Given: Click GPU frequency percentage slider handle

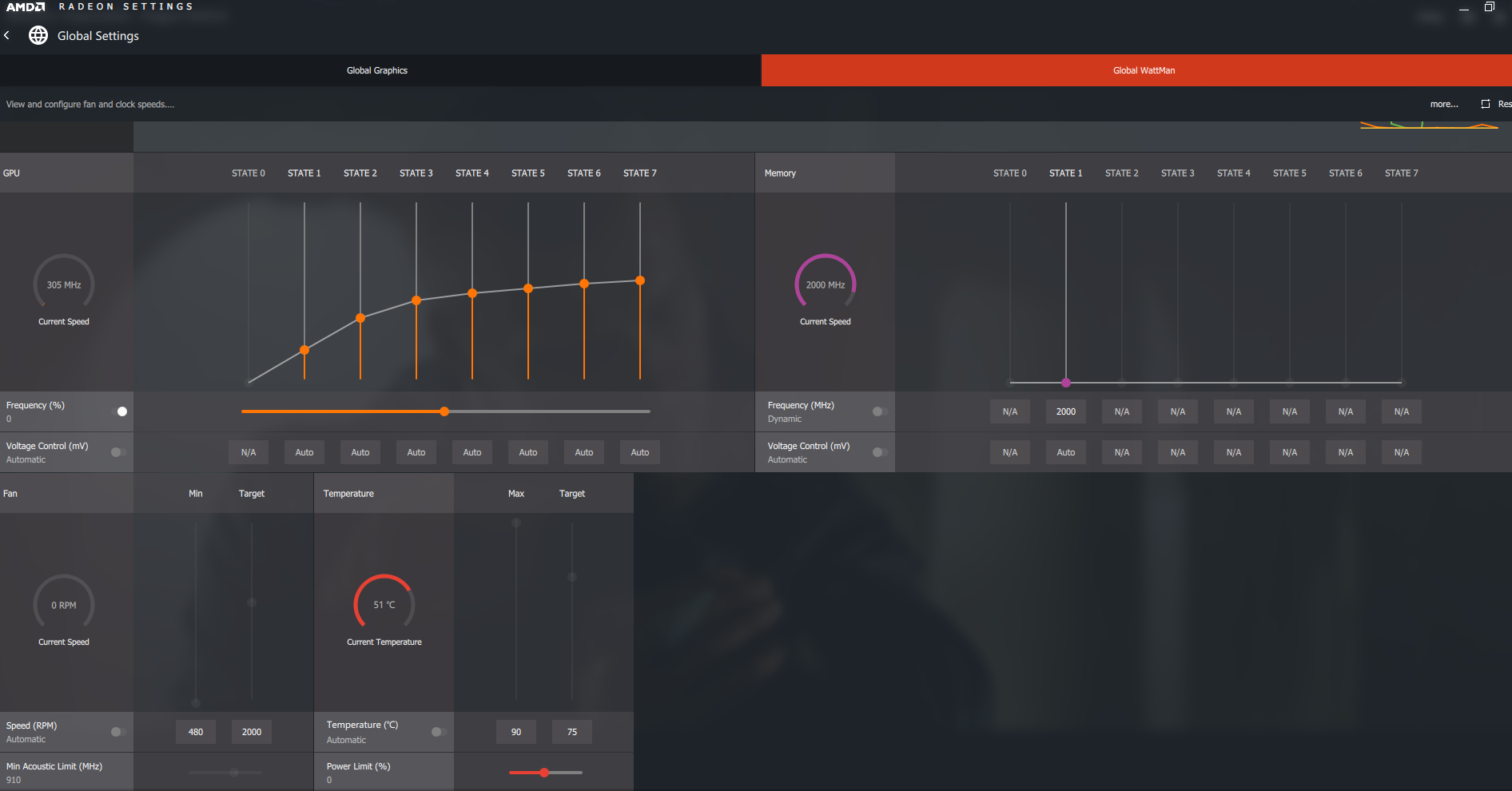Looking at the screenshot, I should (x=444, y=411).
